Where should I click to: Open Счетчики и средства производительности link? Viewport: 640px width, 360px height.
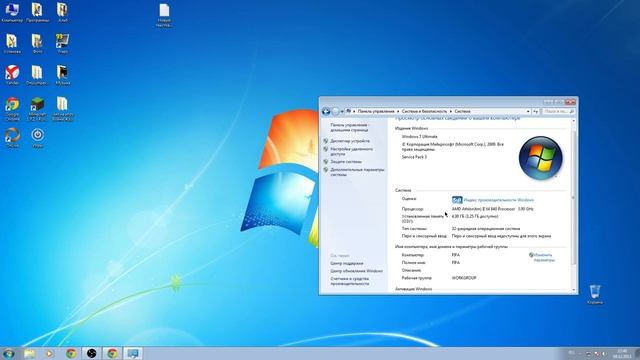pyautogui.click(x=350, y=281)
